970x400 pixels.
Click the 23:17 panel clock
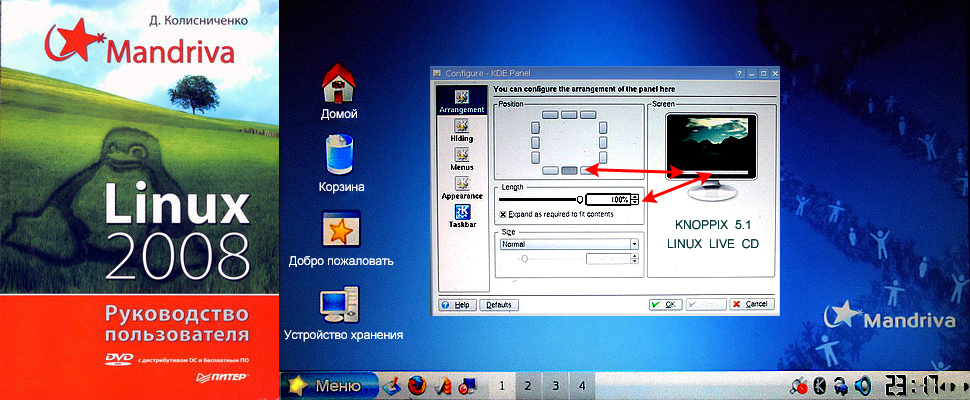pyautogui.click(x=911, y=386)
